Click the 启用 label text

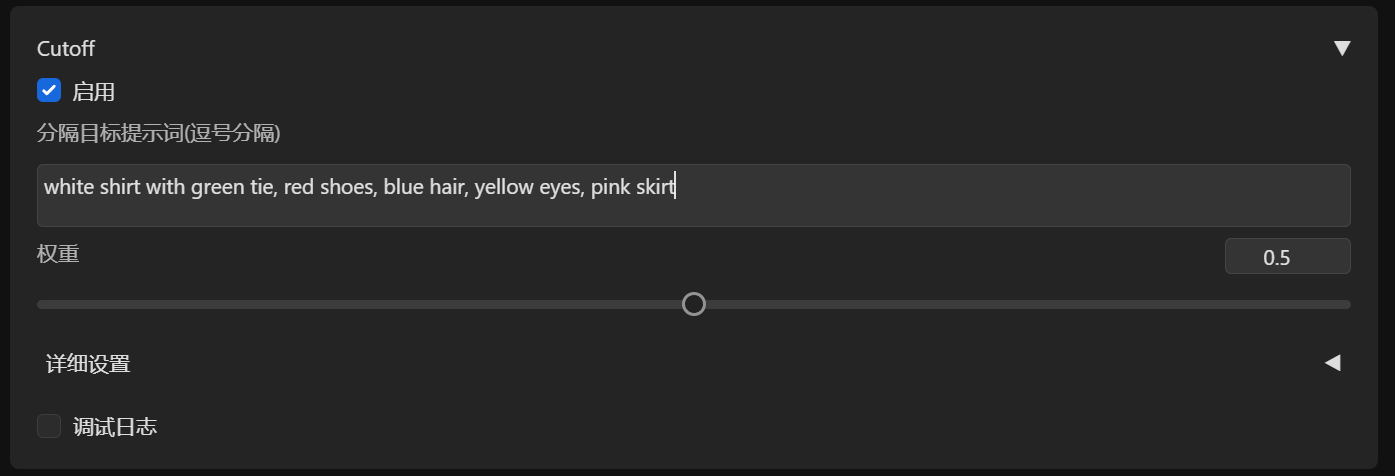94,92
